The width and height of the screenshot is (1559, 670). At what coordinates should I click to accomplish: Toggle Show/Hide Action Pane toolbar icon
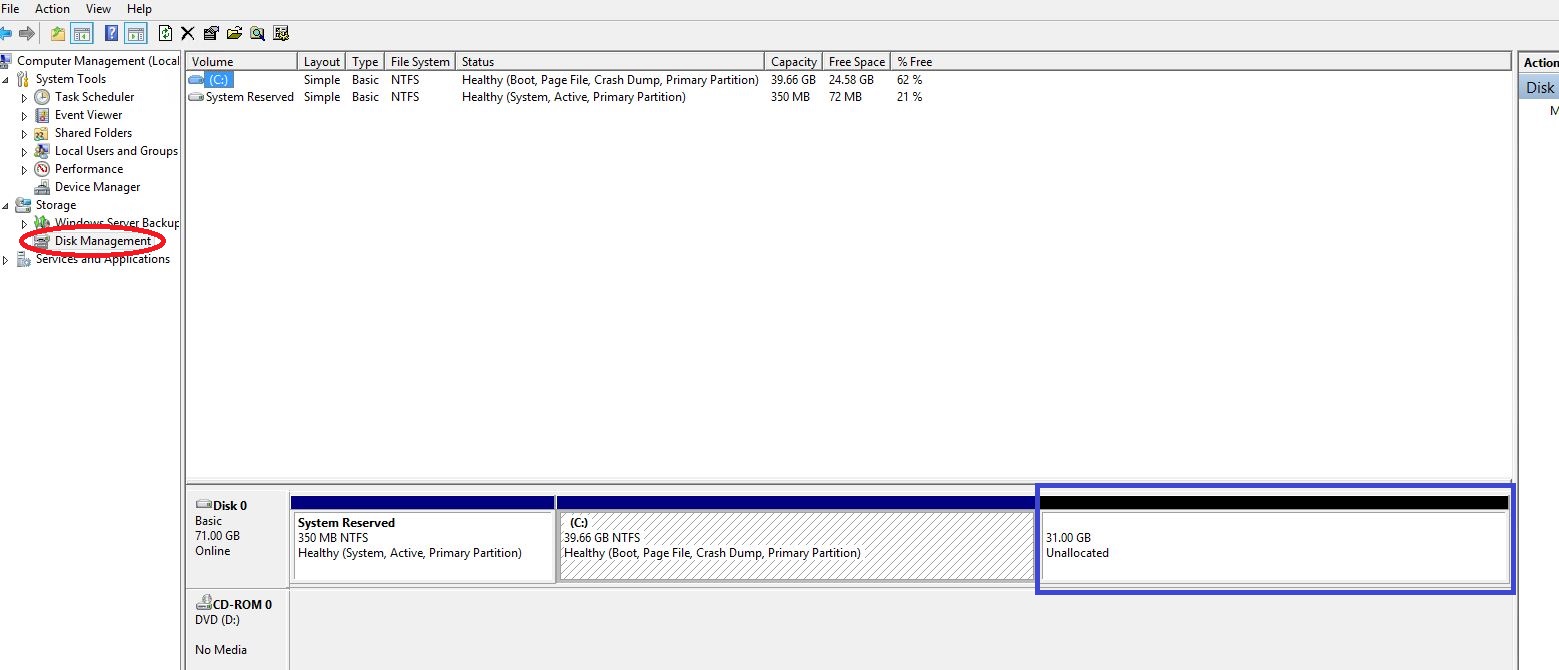point(135,33)
